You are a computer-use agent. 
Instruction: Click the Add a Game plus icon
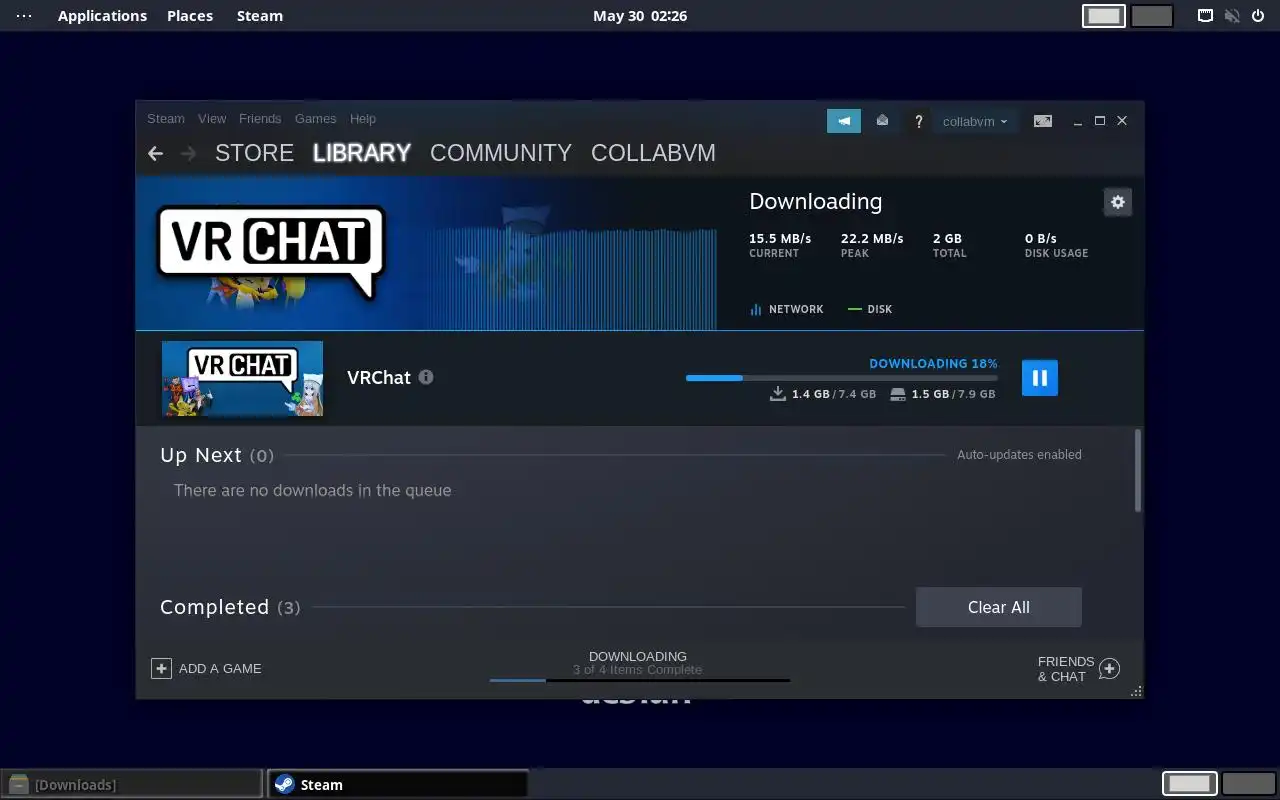[x=161, y=668]
